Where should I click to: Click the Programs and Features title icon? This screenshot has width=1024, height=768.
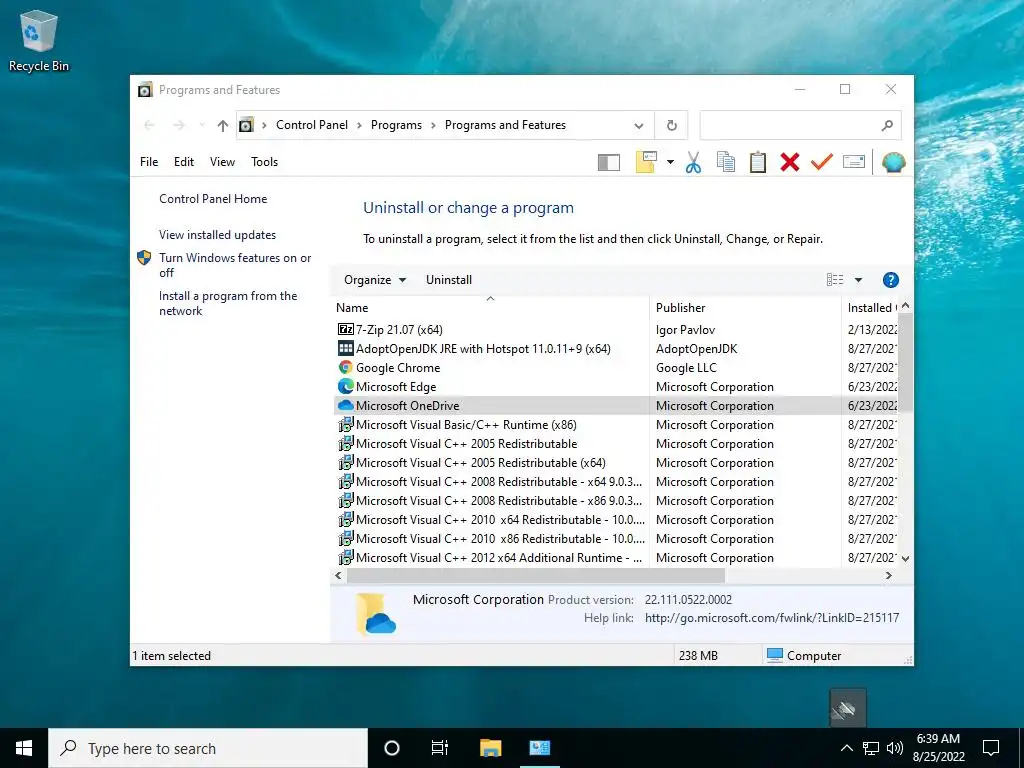coord(145,89)
